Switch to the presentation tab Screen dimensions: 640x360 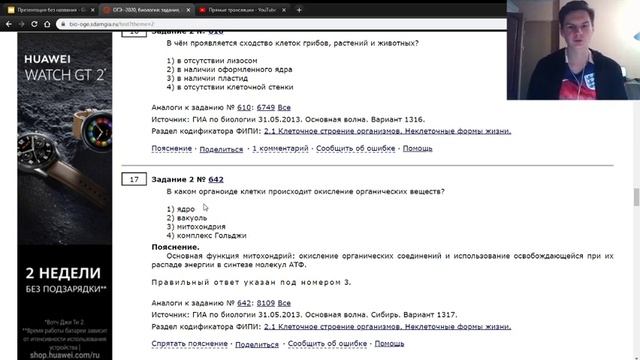[x=51, y=10]
